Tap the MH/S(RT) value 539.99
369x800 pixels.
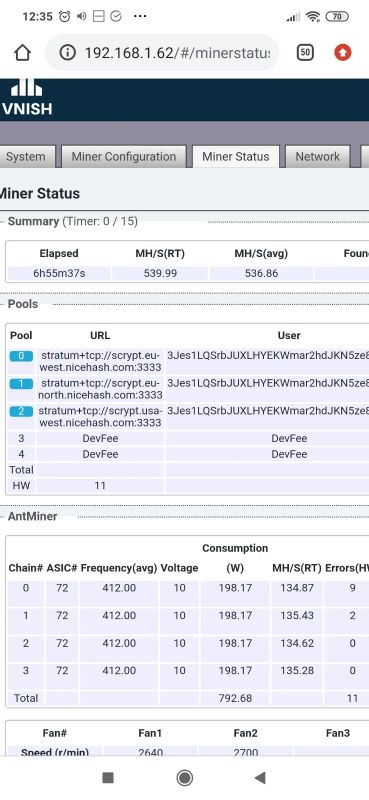(160, 273)
